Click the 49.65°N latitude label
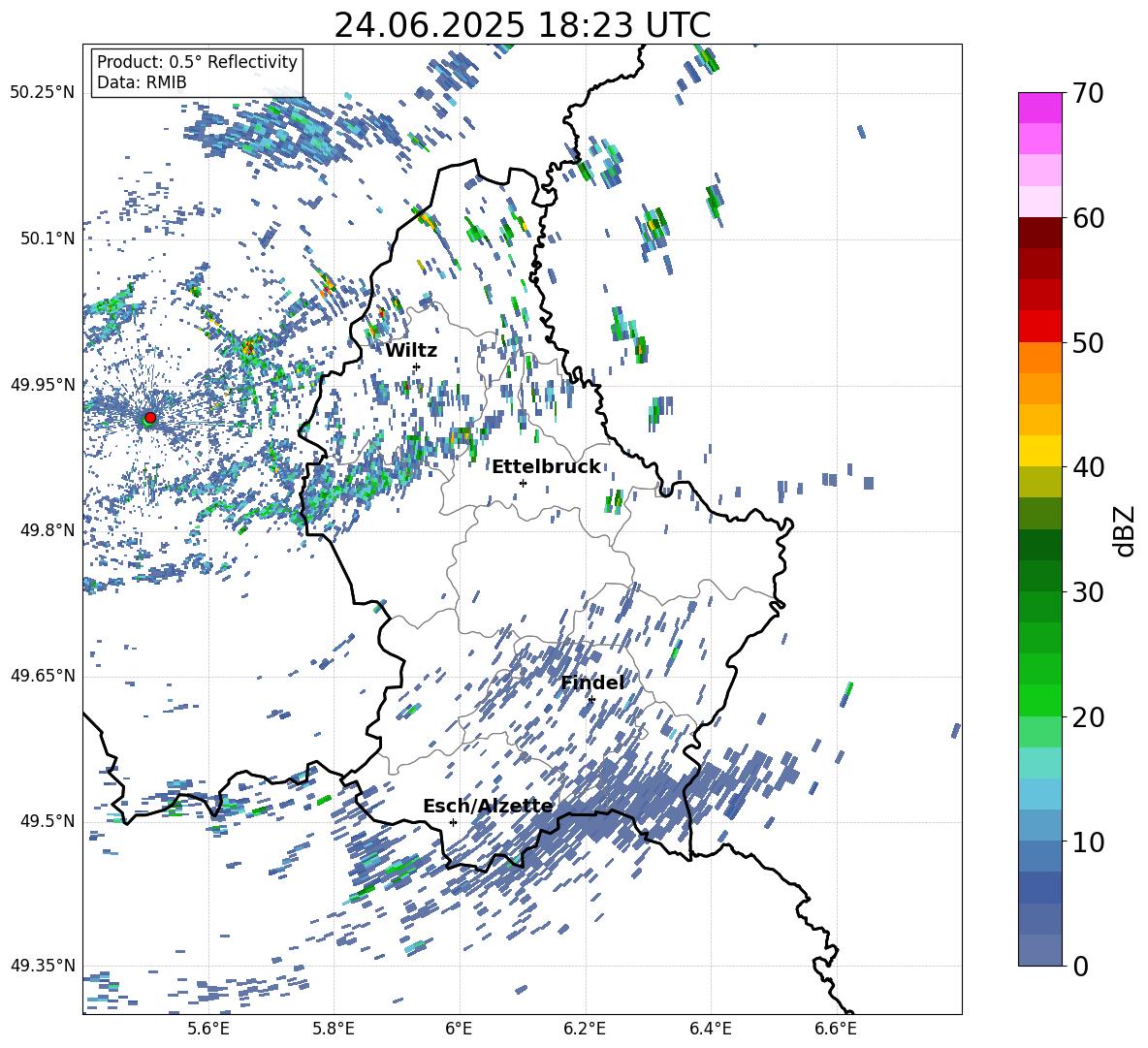Viewport: 1148px width, 1048px height. pyautogui.click(x=43, y=676)
